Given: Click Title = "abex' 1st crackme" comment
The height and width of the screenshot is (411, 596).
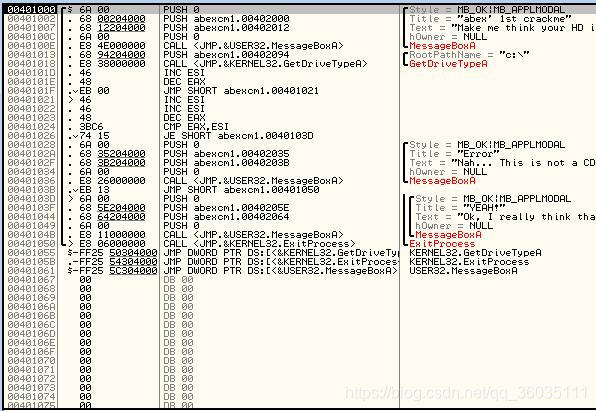Looking at the screenshot, I should (x=490, y=18).
